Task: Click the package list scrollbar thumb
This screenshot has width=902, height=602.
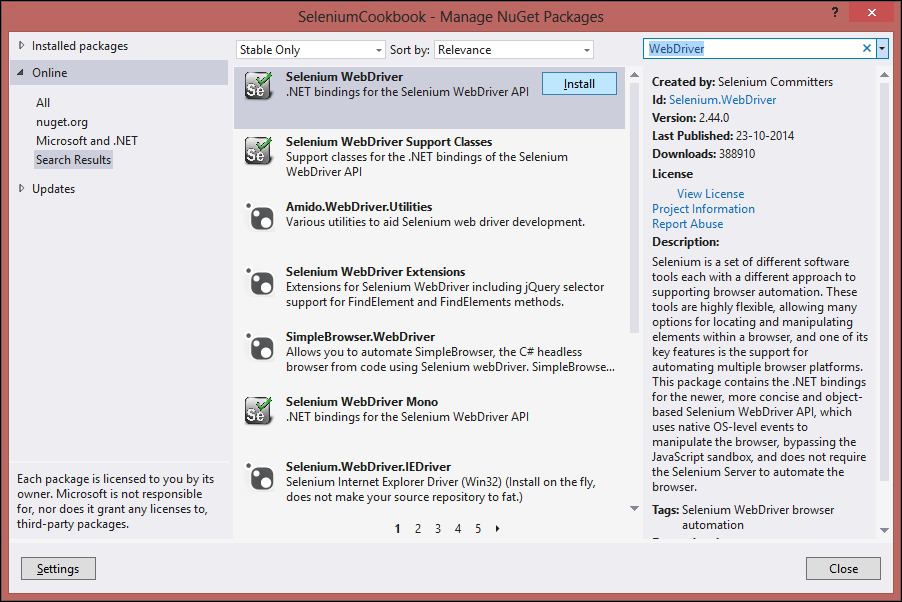Action: 635,208
